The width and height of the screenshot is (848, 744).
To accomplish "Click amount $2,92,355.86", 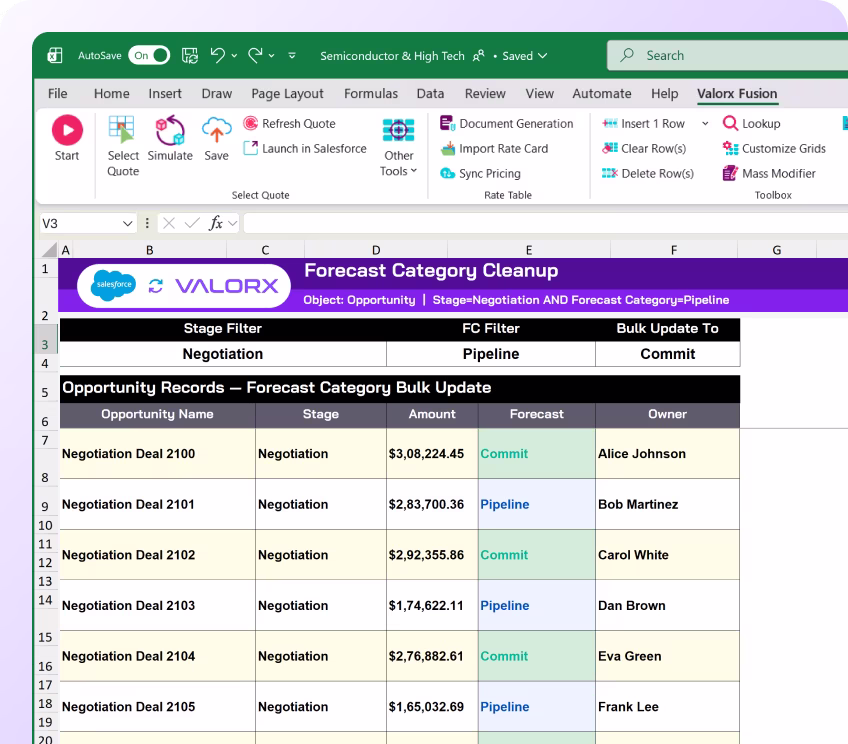I will pos(432,555).
